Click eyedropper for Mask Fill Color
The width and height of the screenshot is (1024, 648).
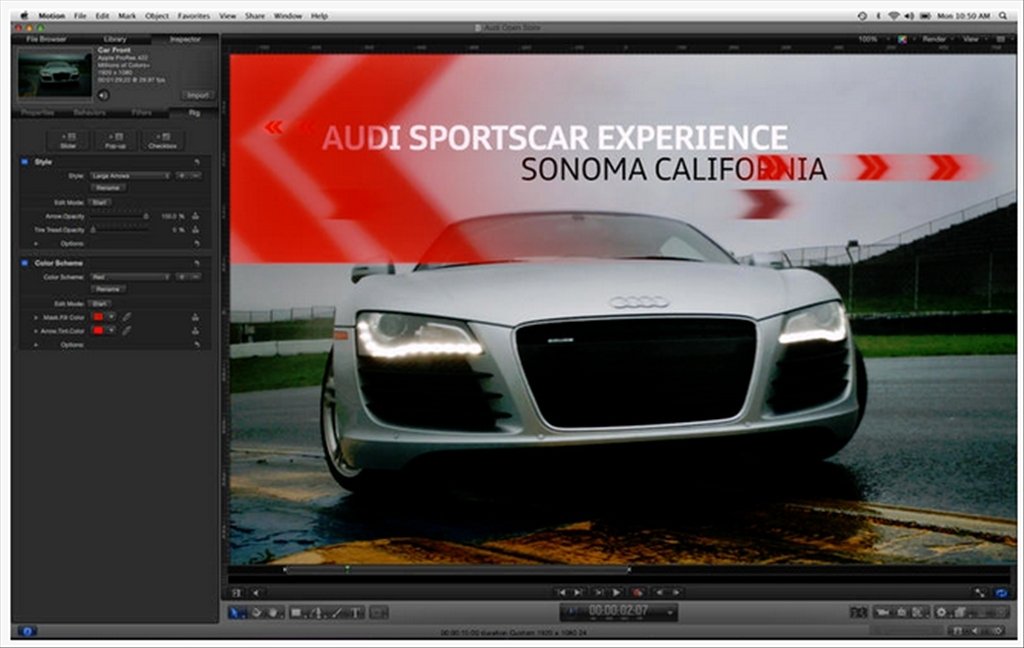[127, 317]
